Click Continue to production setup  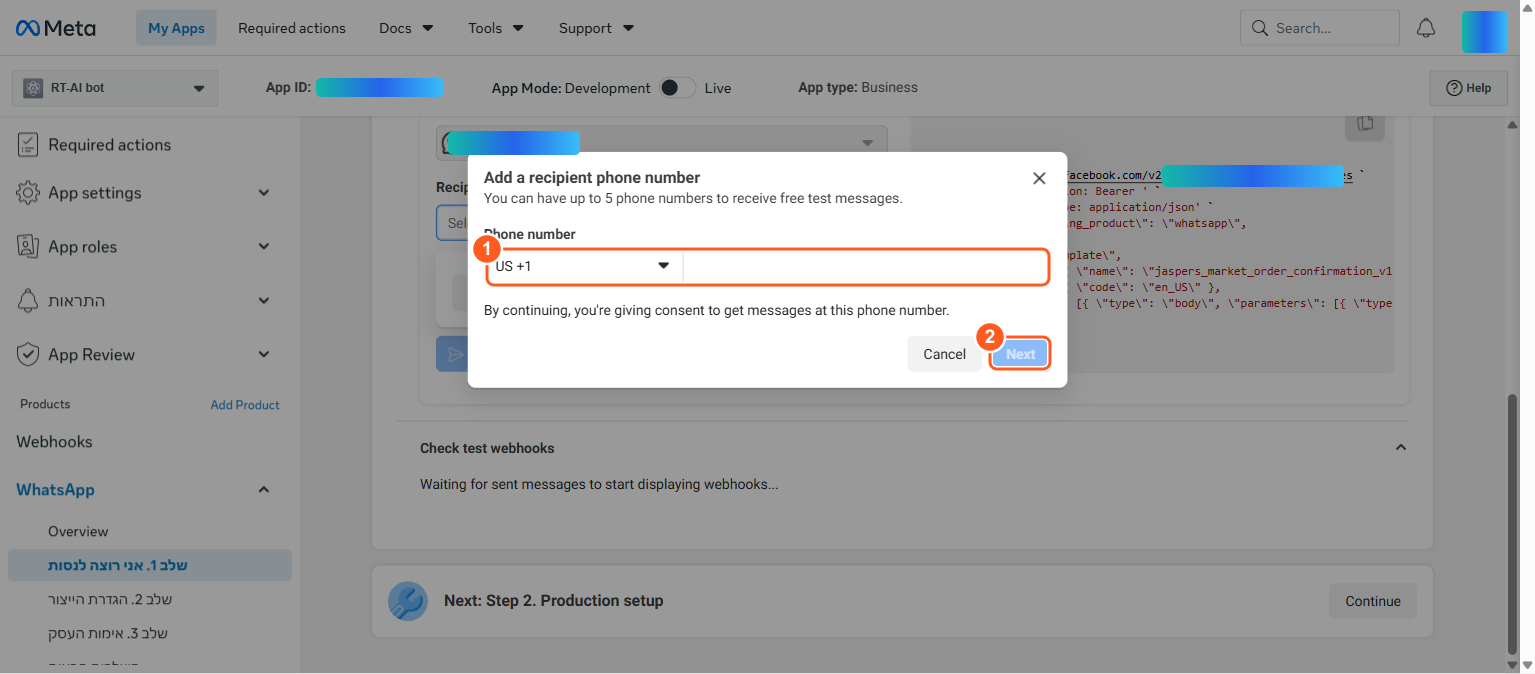coord(1373,601)
